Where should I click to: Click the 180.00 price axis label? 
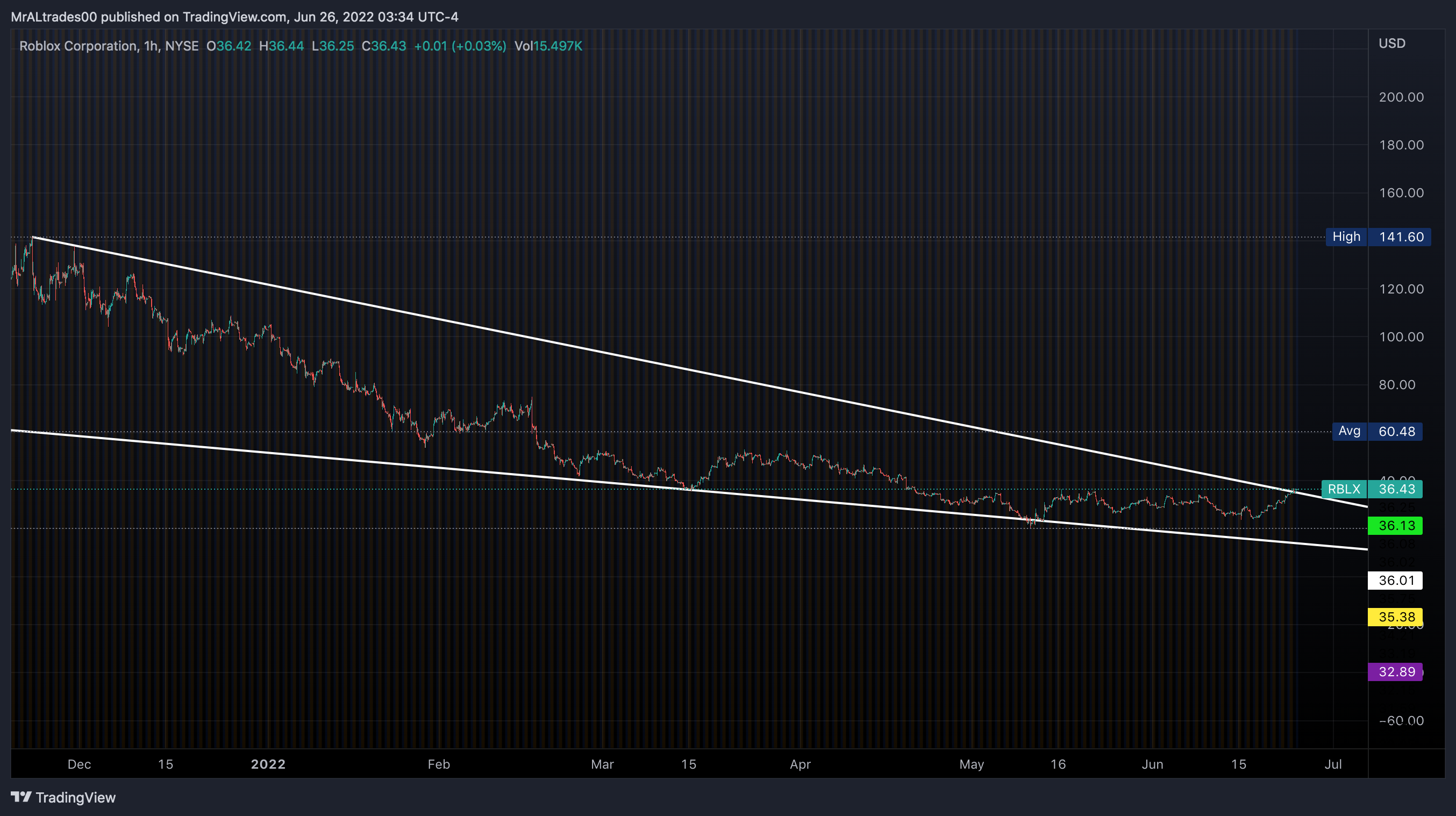point(1401,145)
